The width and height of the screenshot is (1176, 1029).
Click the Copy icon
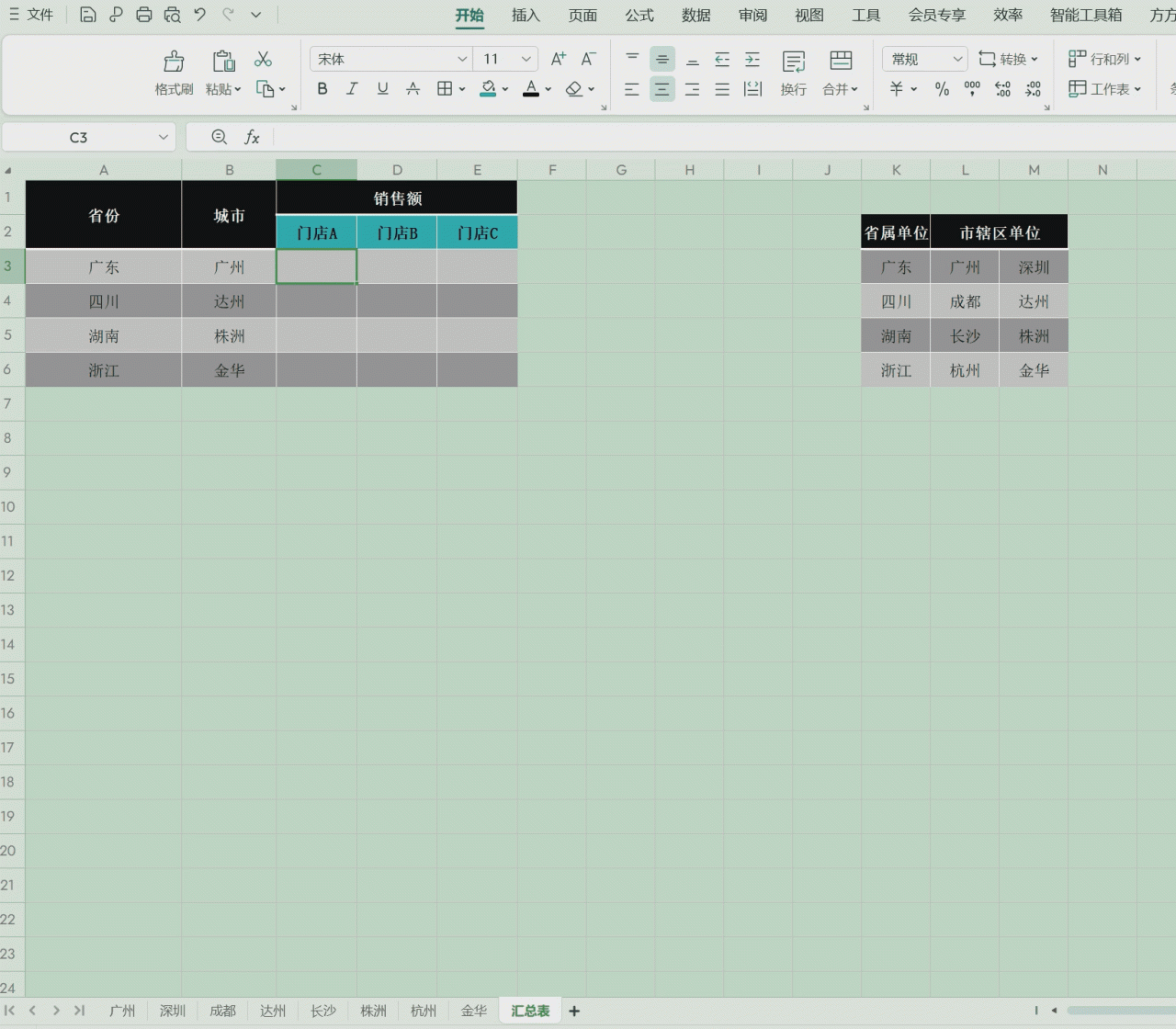tap(265, 89)
